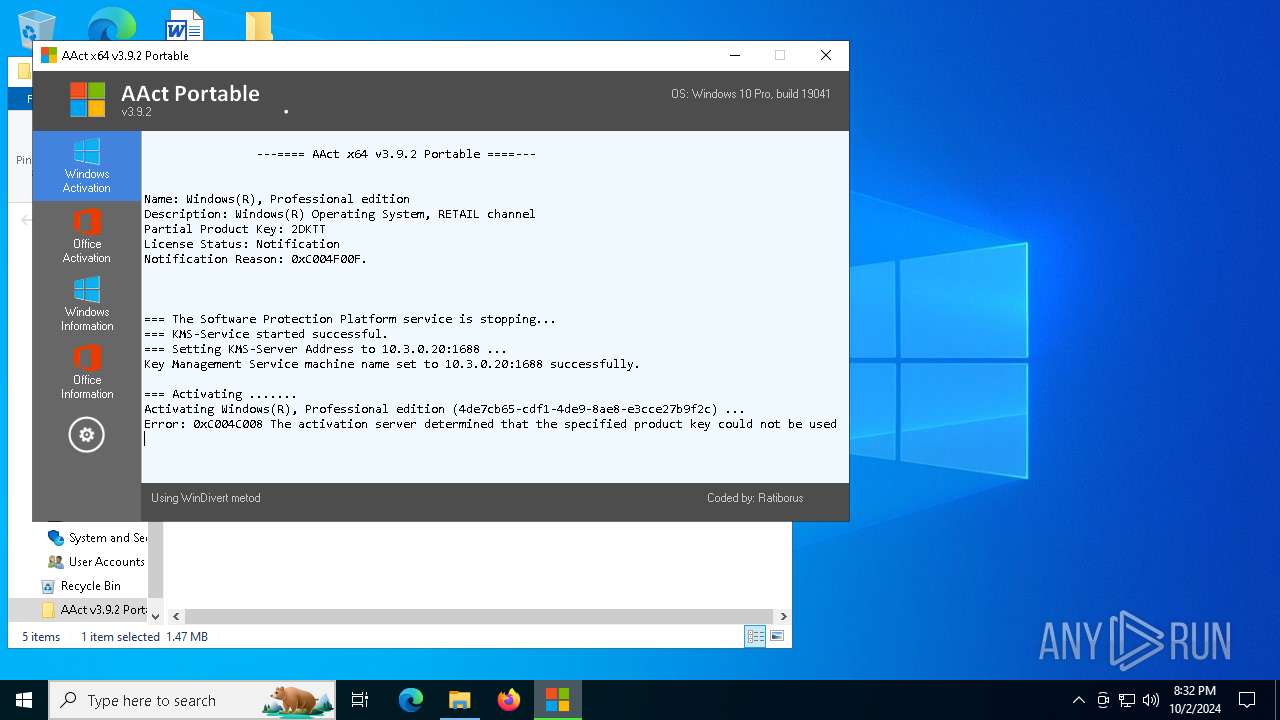Viewport: 1280px width, 720px height.
Task: Minimize the AAct window
Action: [x=735, y=56]
